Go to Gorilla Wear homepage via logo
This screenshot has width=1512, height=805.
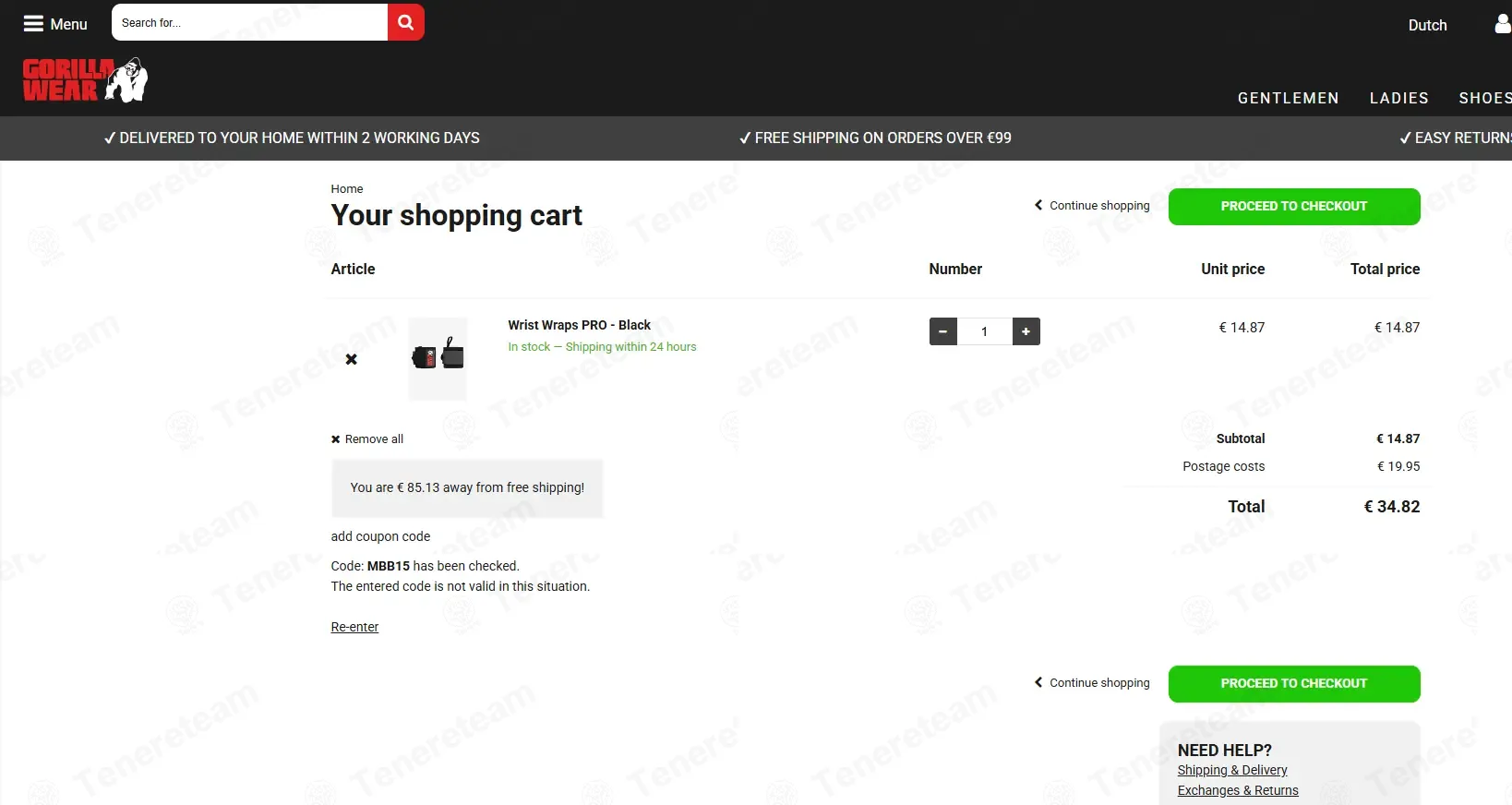point(85,79)
